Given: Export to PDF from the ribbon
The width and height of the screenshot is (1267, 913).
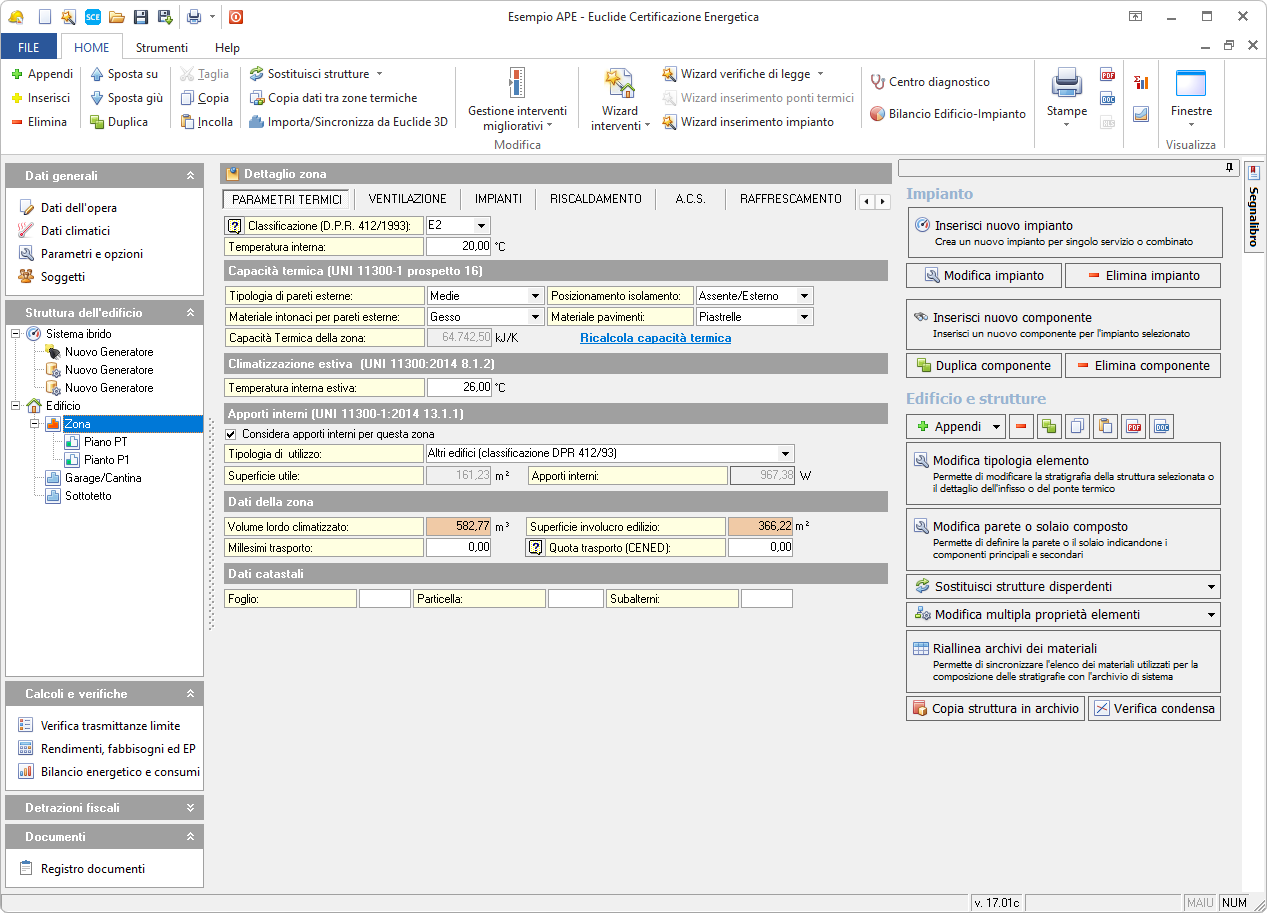Looking at the screenshot, I should click(x=1107, y=75).
